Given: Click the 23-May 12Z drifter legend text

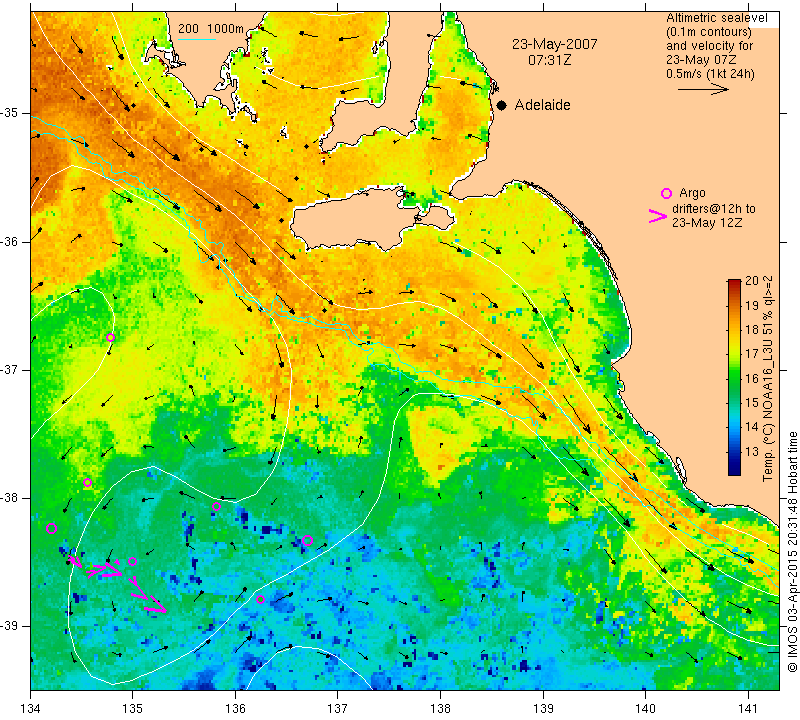Looking at the screenshot, I should 707,222.
